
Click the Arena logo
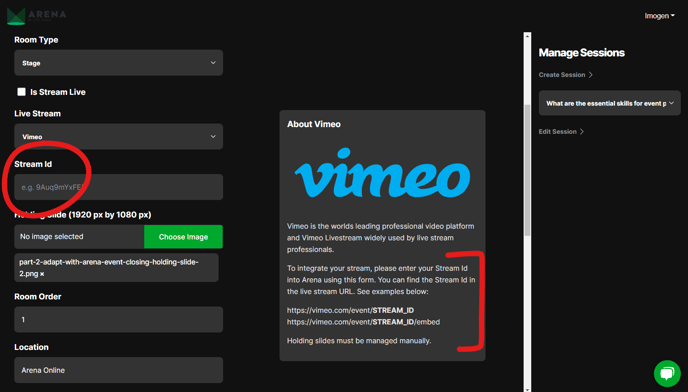(36, 16)
